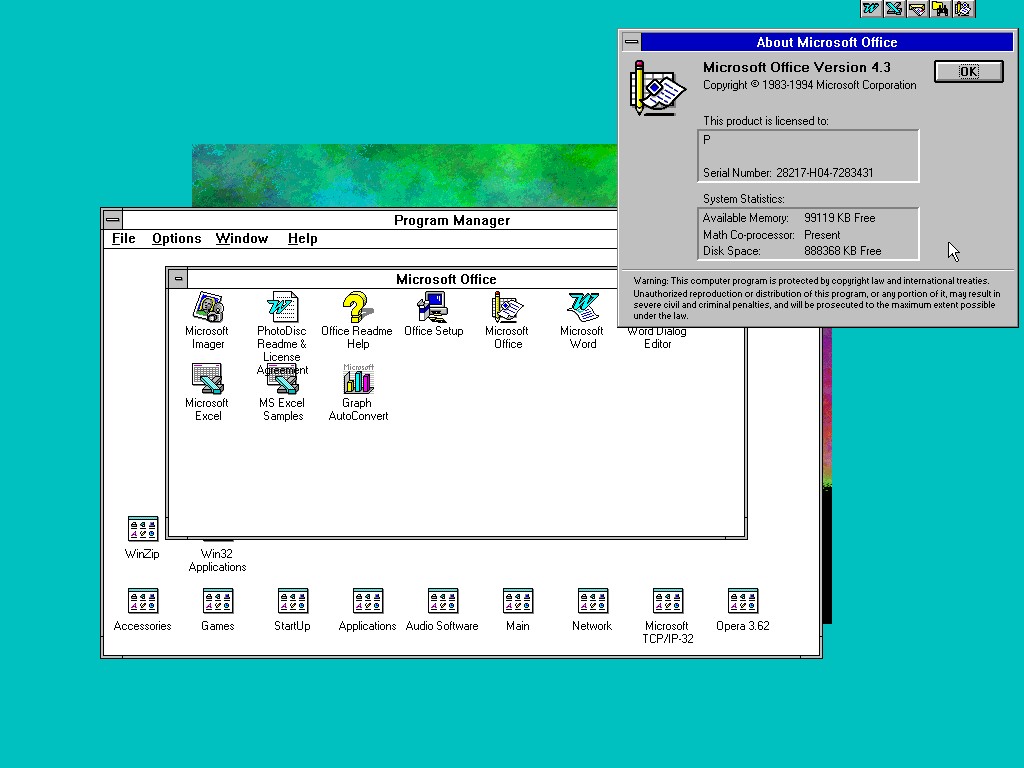The image size is (1024, 768).
Task: Open the Options menu
Action: coord(176,239)
